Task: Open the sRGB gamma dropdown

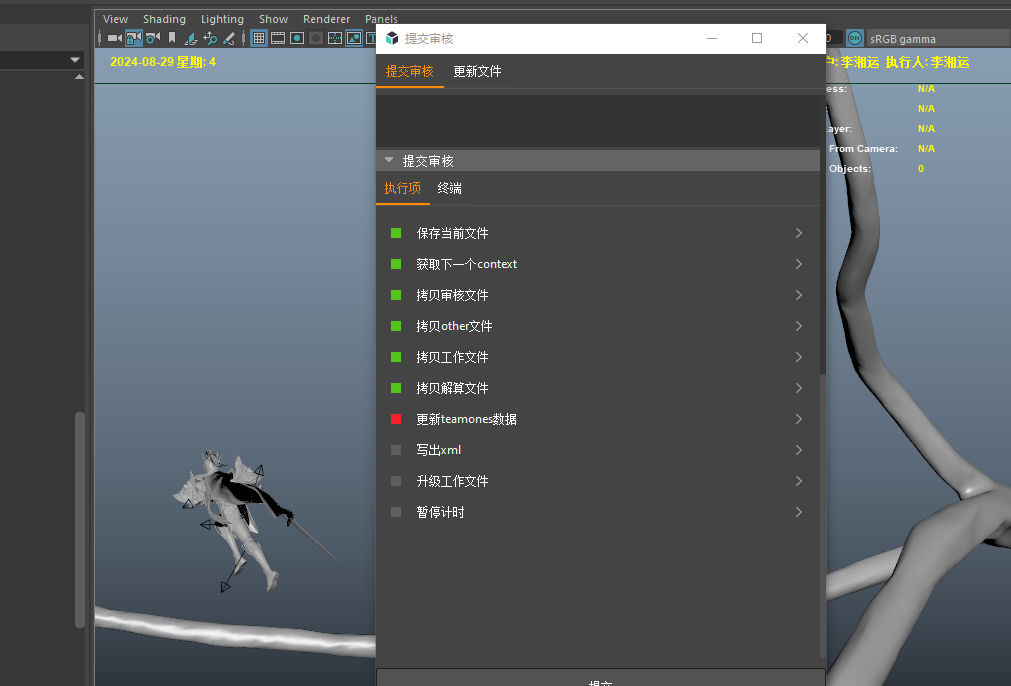Action: [x=935, y=39]
